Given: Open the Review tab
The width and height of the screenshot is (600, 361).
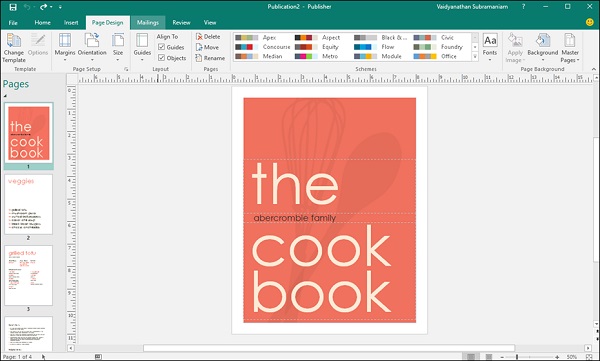Looking at the screenshot, I should coord(181,23).
